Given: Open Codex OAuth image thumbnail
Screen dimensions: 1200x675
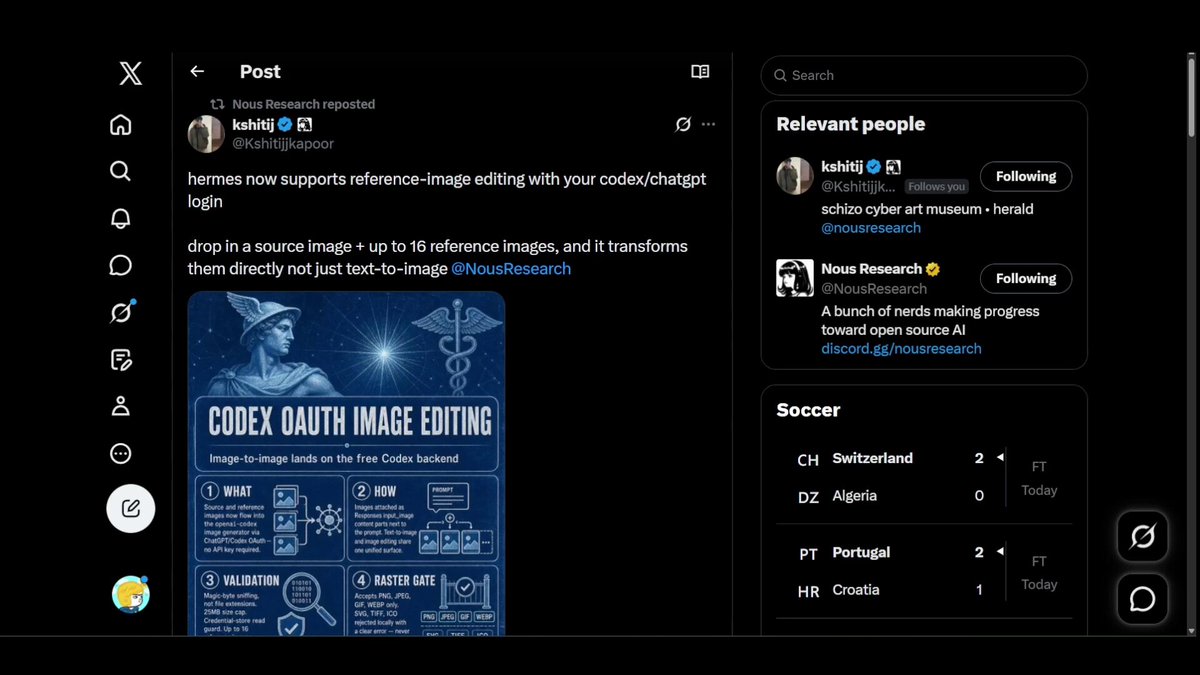Looking at the screenshot, I should [346, 463].
